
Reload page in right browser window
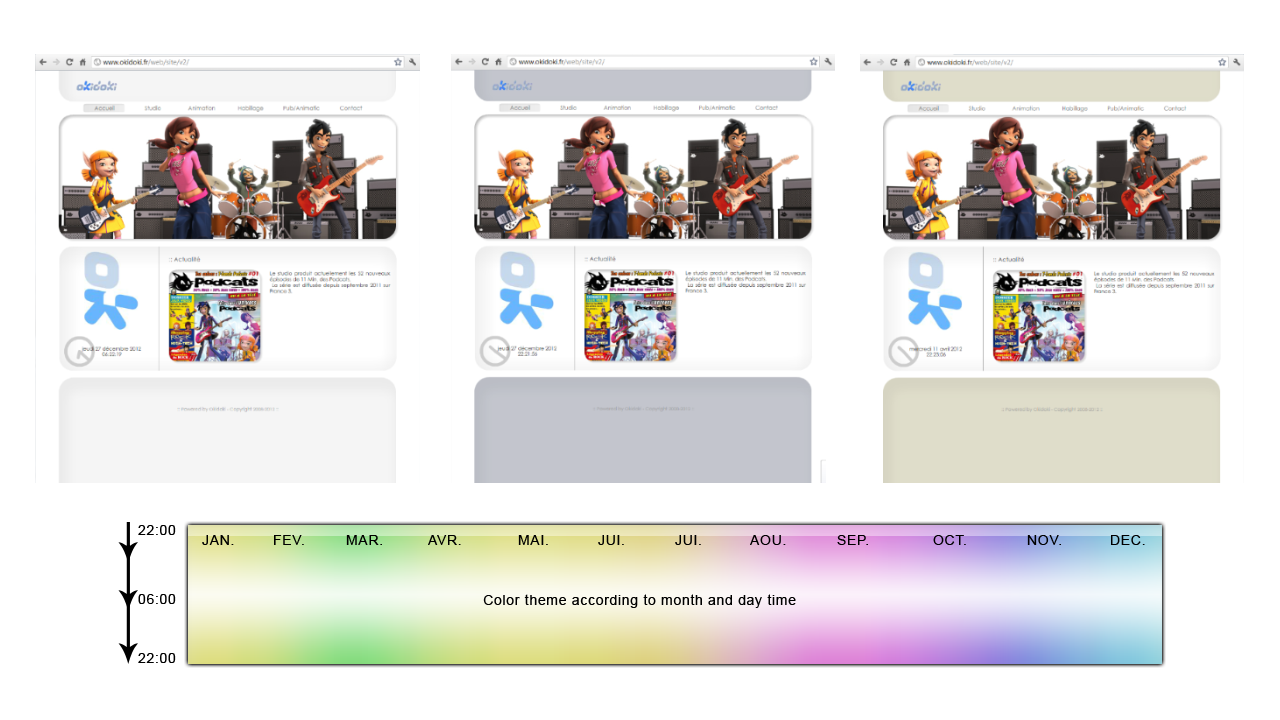[894, 62]
